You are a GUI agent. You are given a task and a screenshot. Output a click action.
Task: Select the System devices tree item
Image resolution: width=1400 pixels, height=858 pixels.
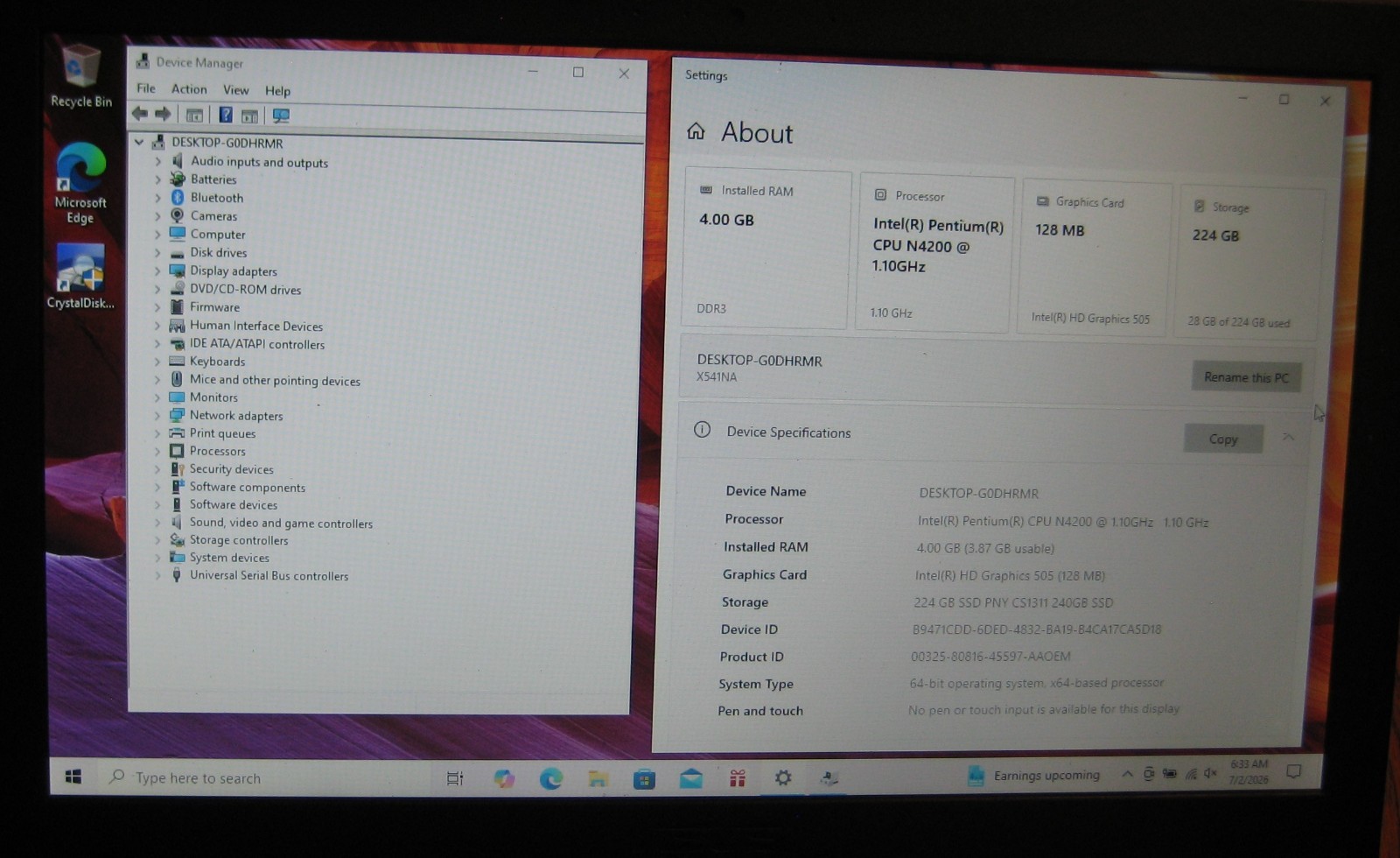click(x=229, y=558)
